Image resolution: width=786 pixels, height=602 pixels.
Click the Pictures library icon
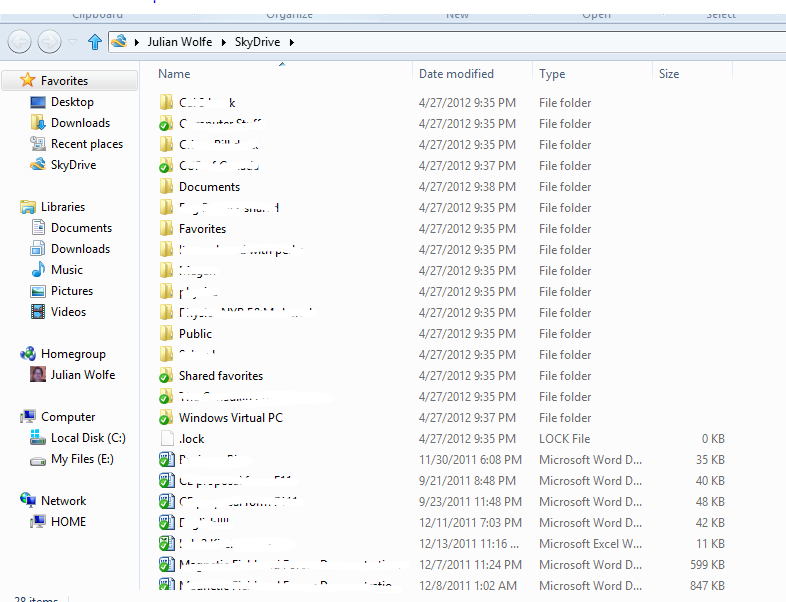point(38,291)
